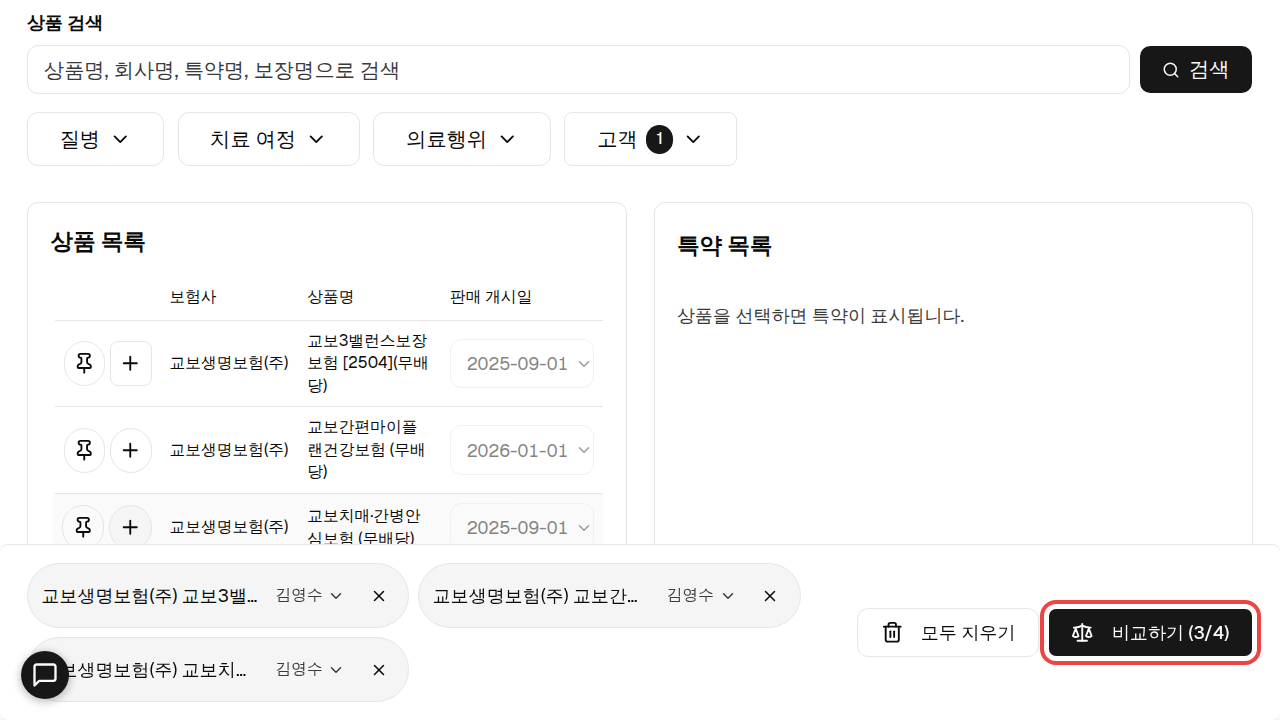Add 교보간편마이플랜건강보험 with plus icon
Screen dimensions: 1280x720
[x=130, y=450]
